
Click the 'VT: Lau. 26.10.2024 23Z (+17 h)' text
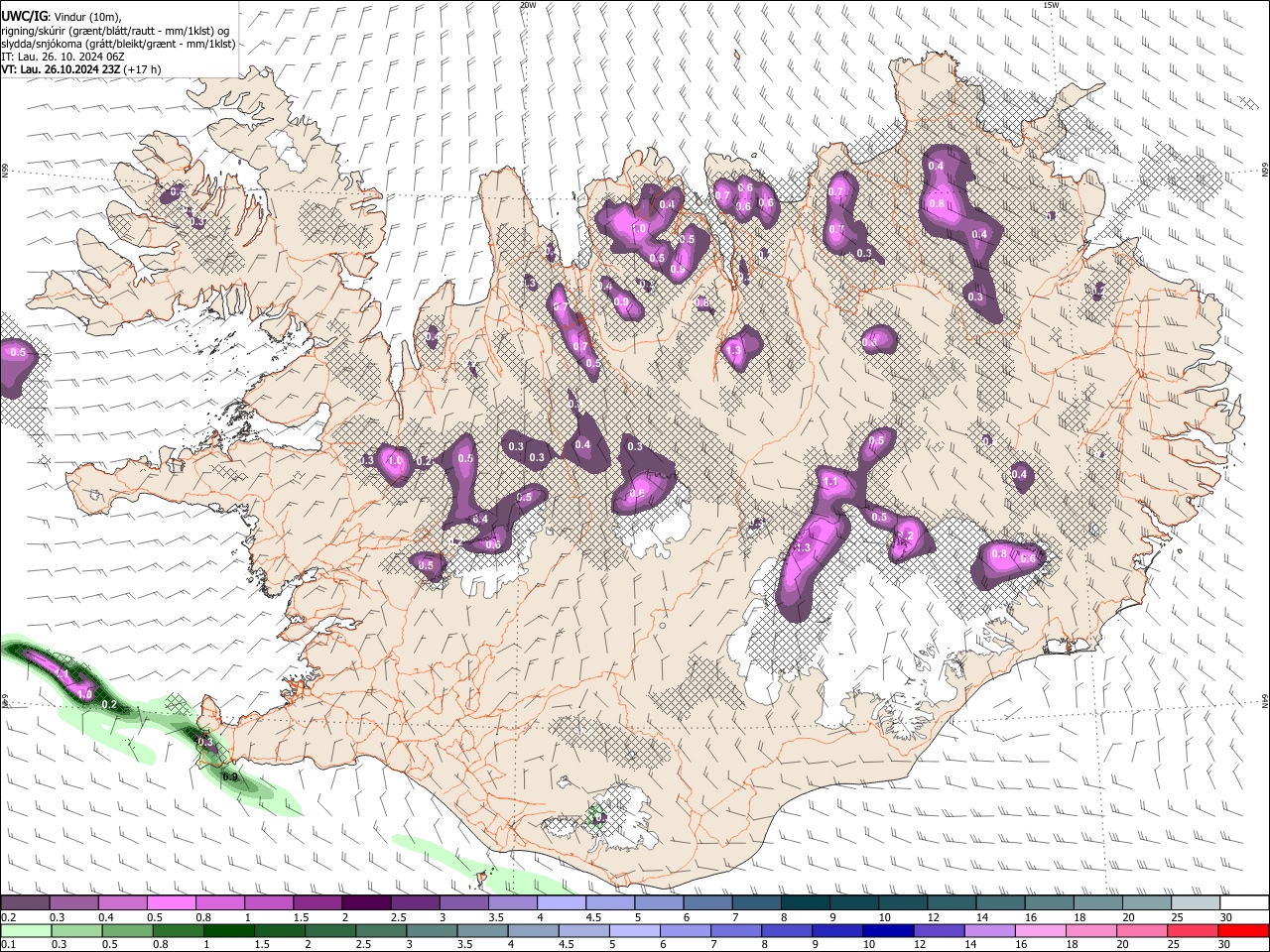(x=81, y=69)
